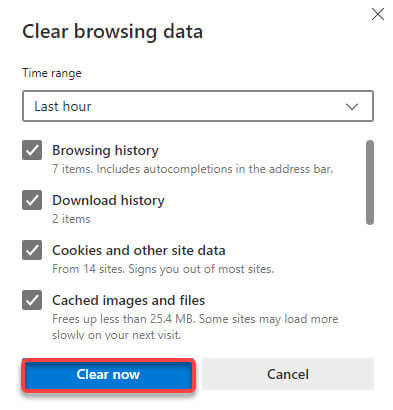Viewport: 393px width, 410px height.
Task: Uncheck the Download history checkbox
Action: pyautogui.click(x=32, y=200)
